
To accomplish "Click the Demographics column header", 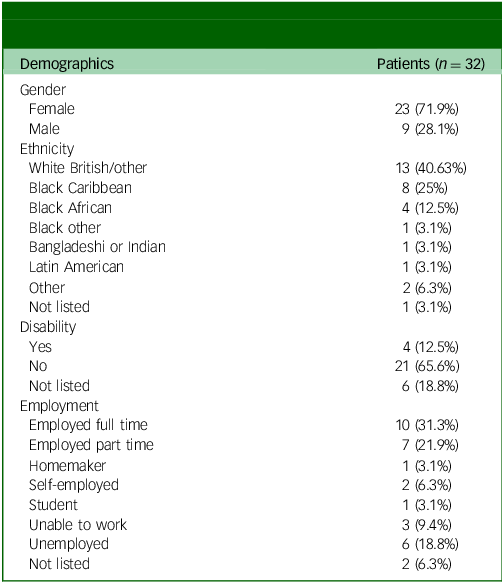I will [x=67, y=64].
